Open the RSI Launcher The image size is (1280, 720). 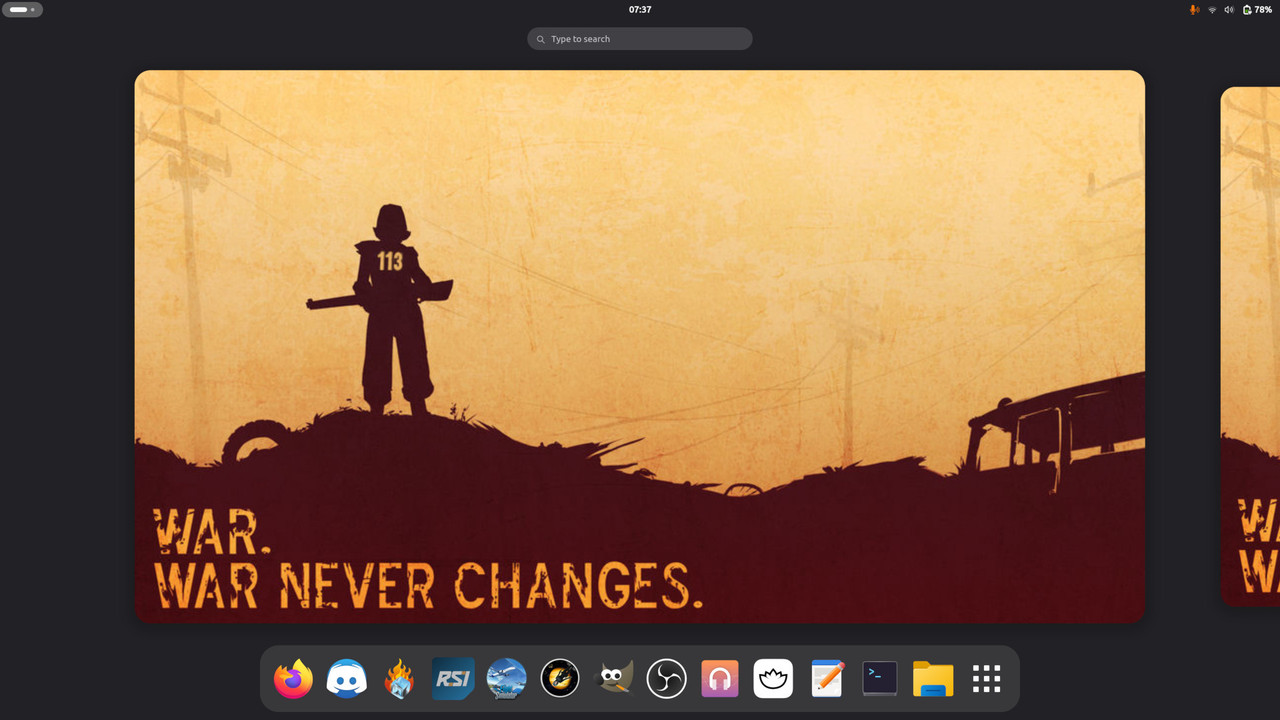pyautogui.click(x=453, y=678)
